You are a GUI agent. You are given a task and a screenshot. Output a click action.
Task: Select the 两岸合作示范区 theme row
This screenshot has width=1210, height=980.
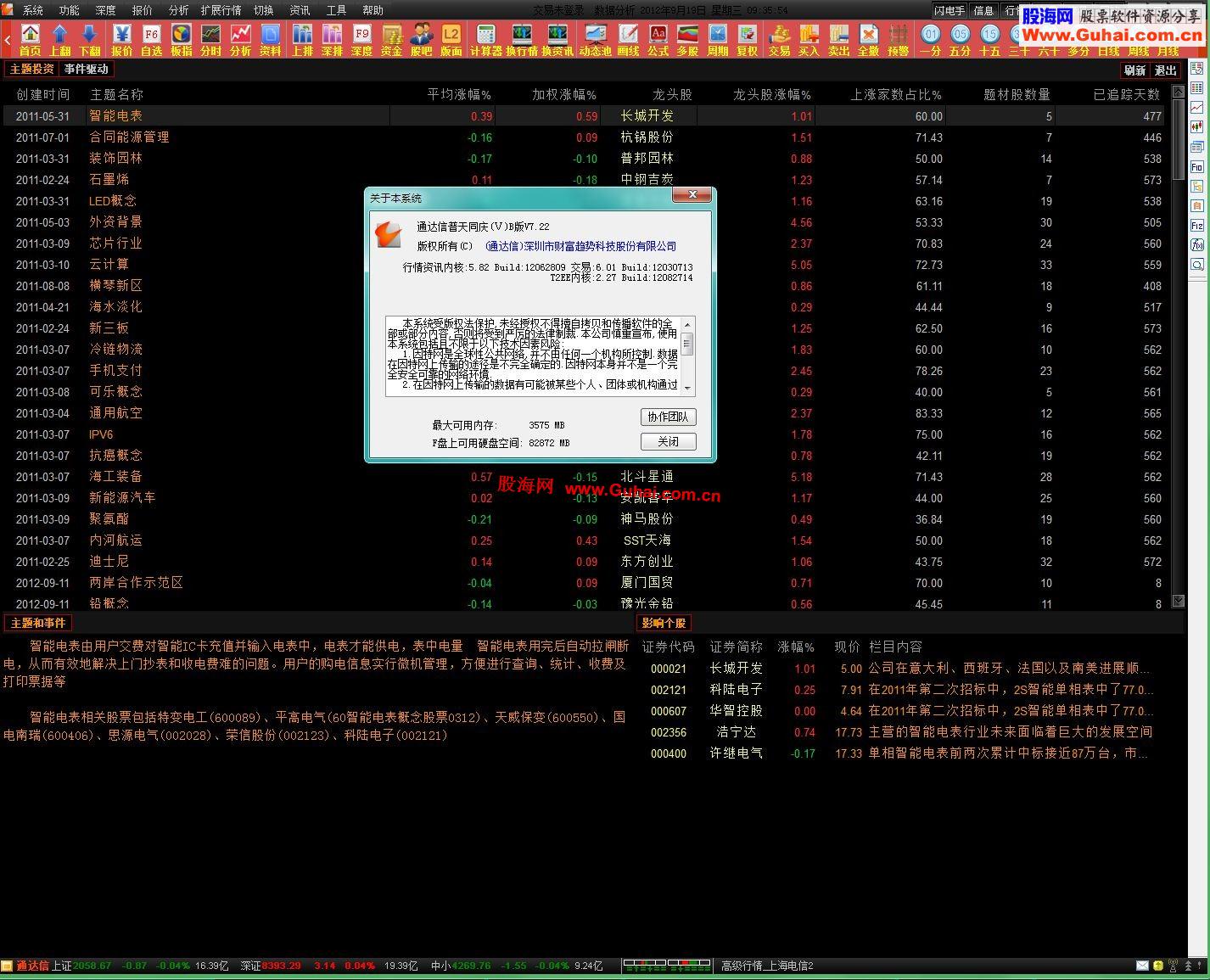click(x=585, y=582)
